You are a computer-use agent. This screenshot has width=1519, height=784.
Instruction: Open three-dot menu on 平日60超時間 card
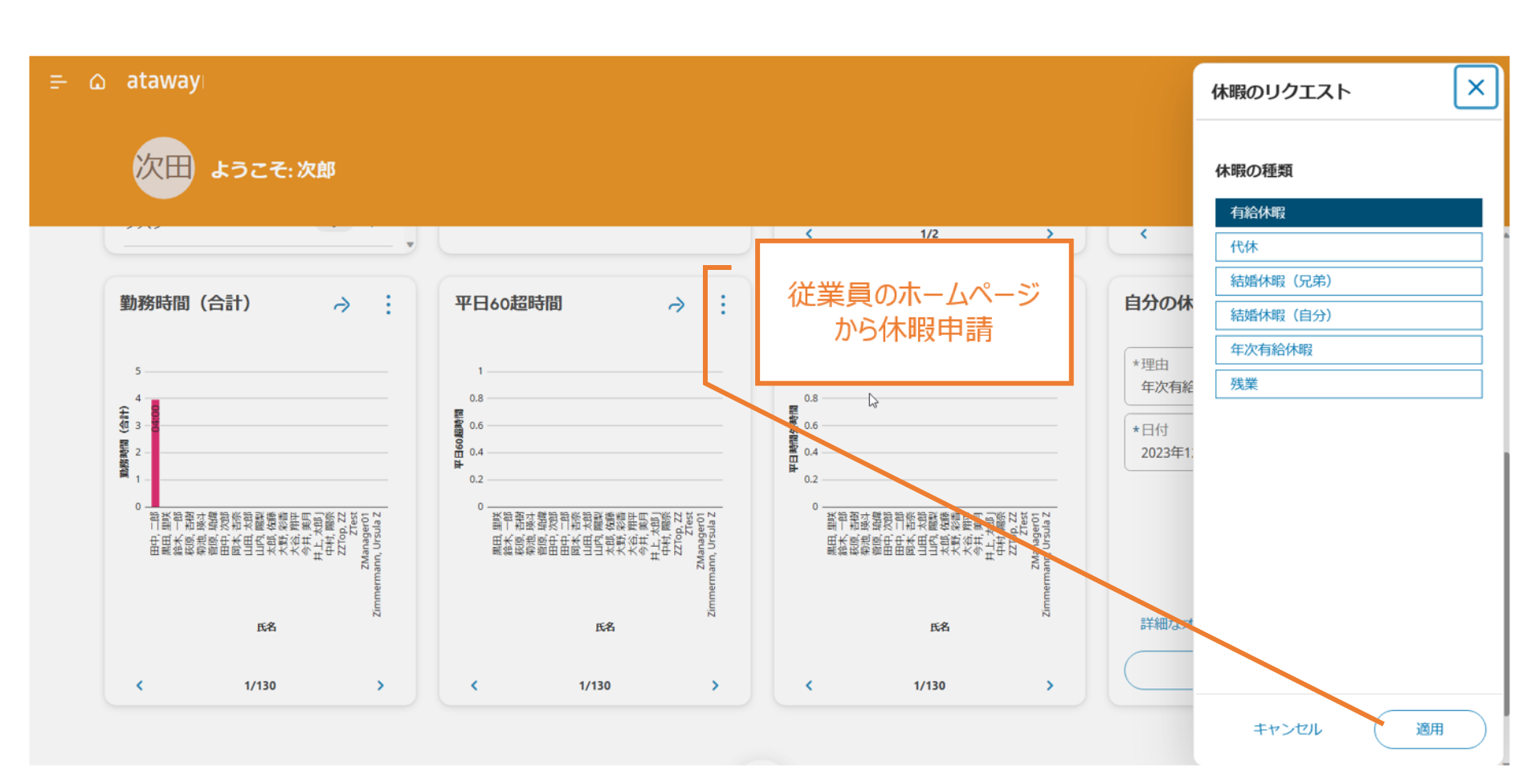click(723, 304)
